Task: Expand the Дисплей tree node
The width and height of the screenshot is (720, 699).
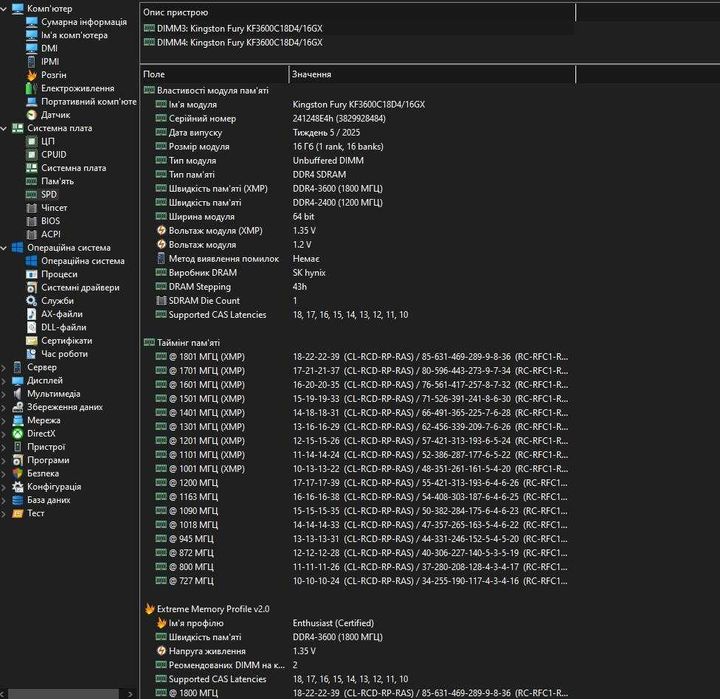Action: [x=4, y=381]
